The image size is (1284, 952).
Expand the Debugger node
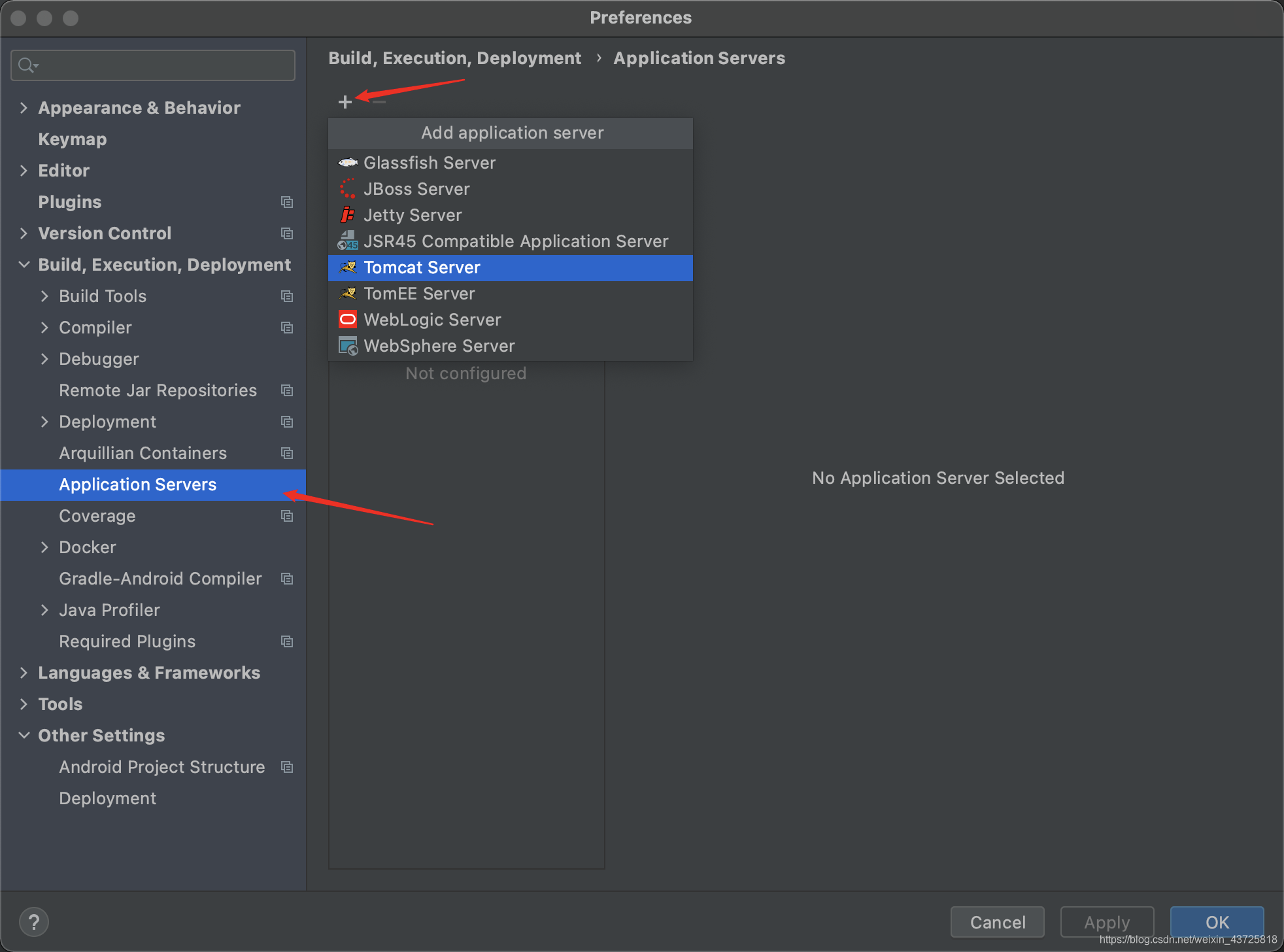44,359
